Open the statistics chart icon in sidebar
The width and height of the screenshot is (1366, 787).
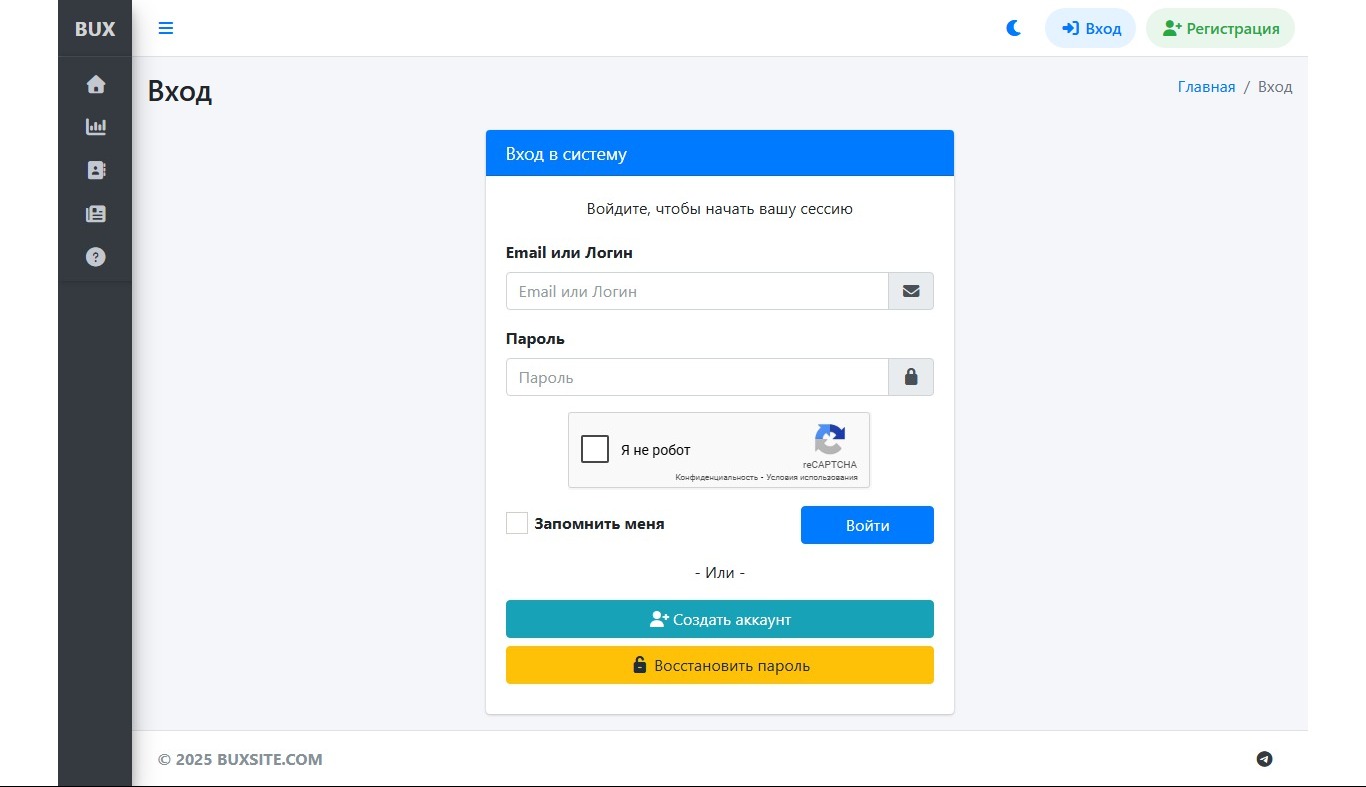(96, 127)
